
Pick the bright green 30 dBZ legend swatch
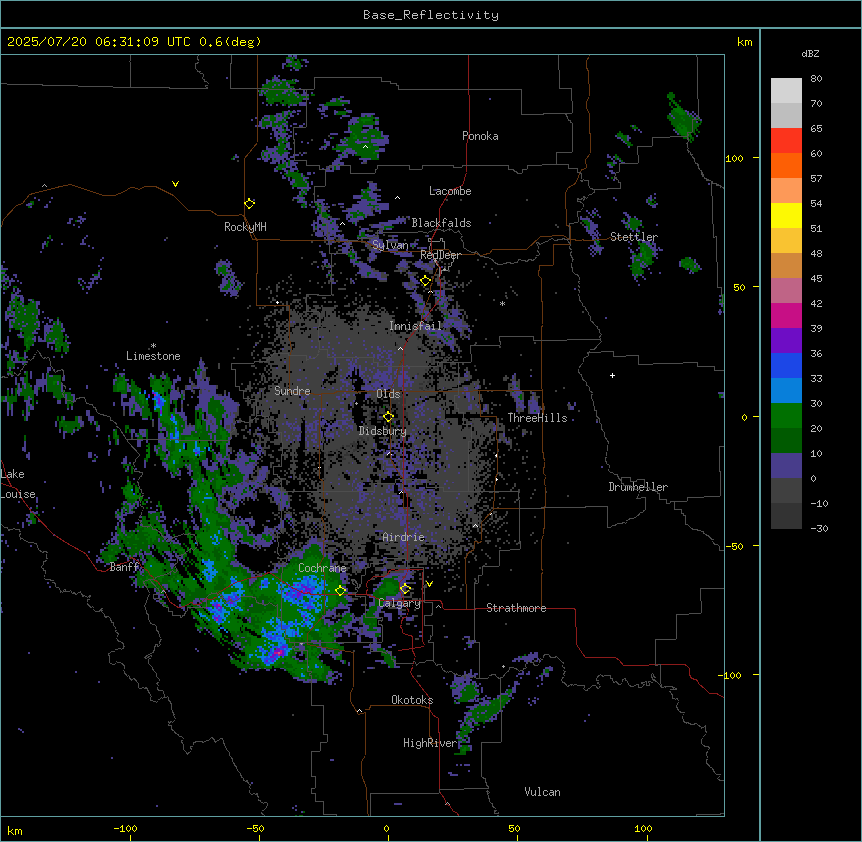[x=786, y=416]
